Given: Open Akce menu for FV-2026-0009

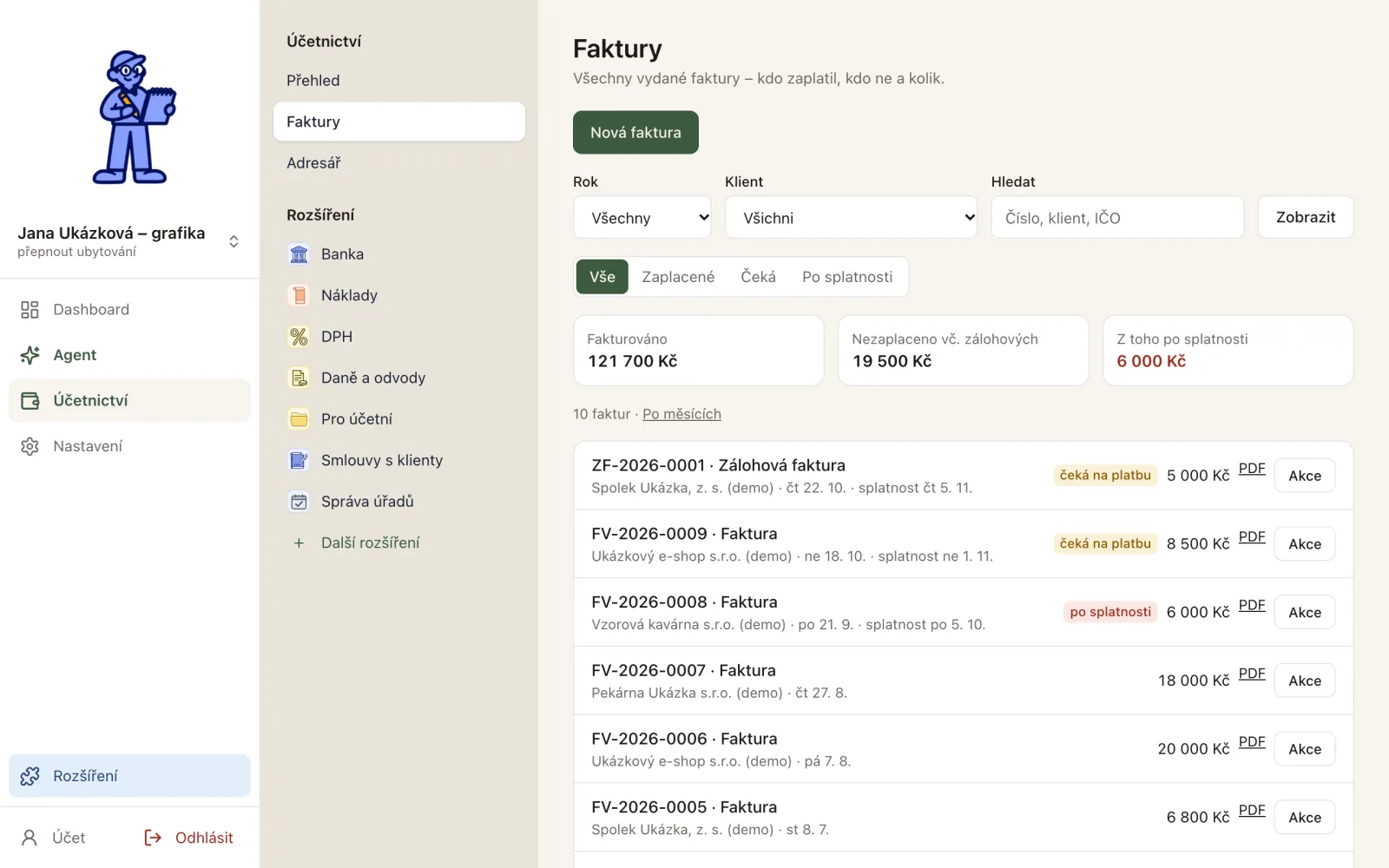Looking at the screenshot, I should click(x=1305, y=544).
